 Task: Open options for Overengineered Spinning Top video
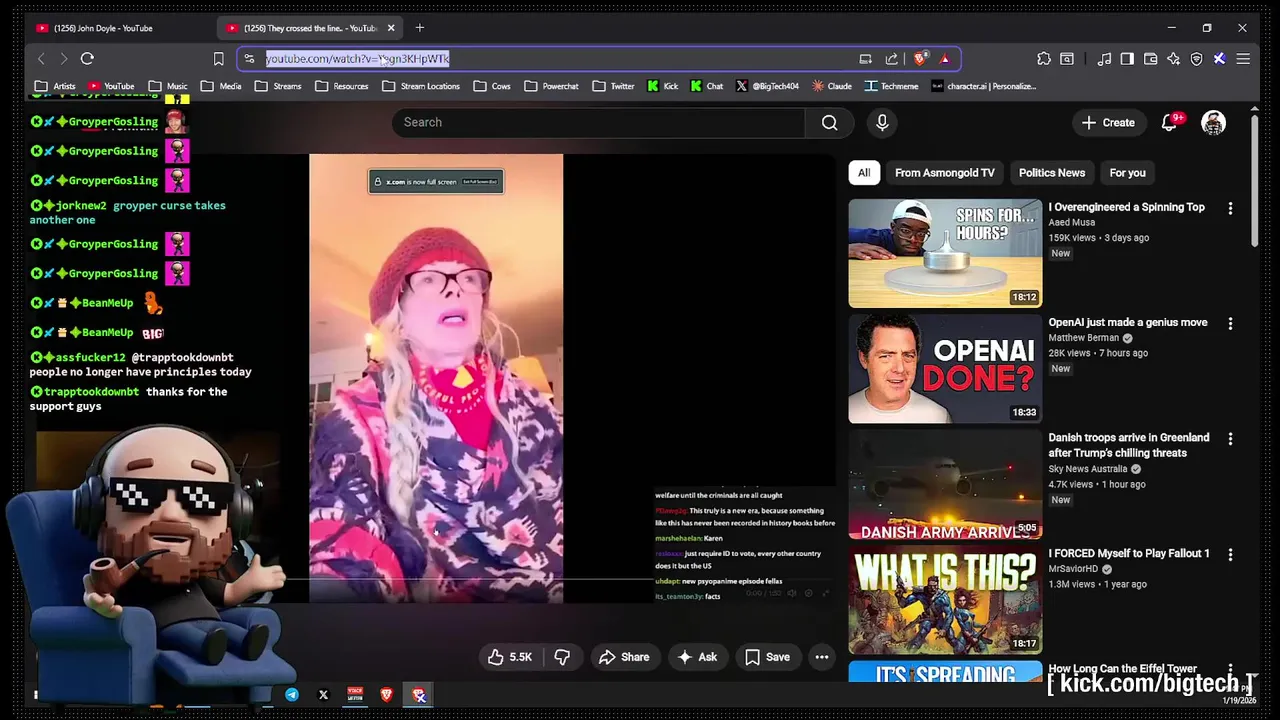tap(1230, 208)
